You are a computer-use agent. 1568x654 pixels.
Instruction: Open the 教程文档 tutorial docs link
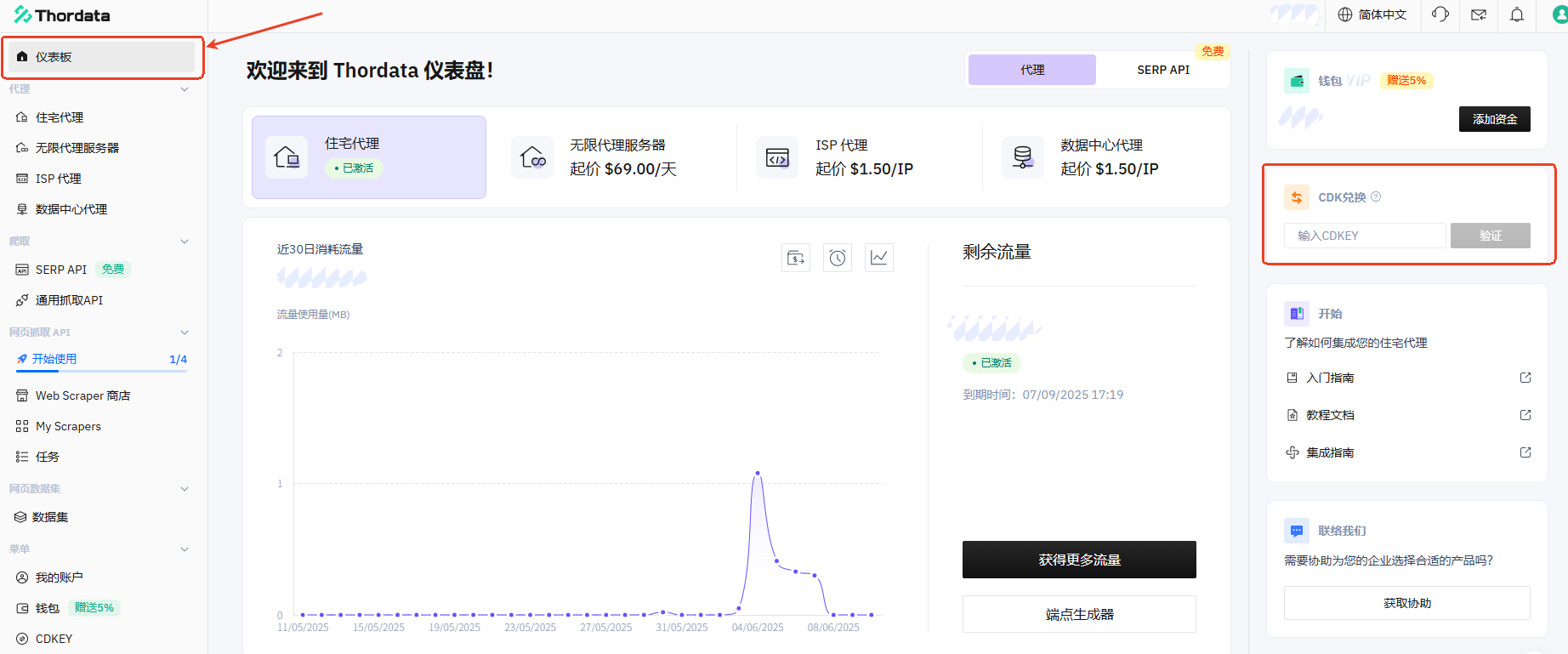point(1407,415)
